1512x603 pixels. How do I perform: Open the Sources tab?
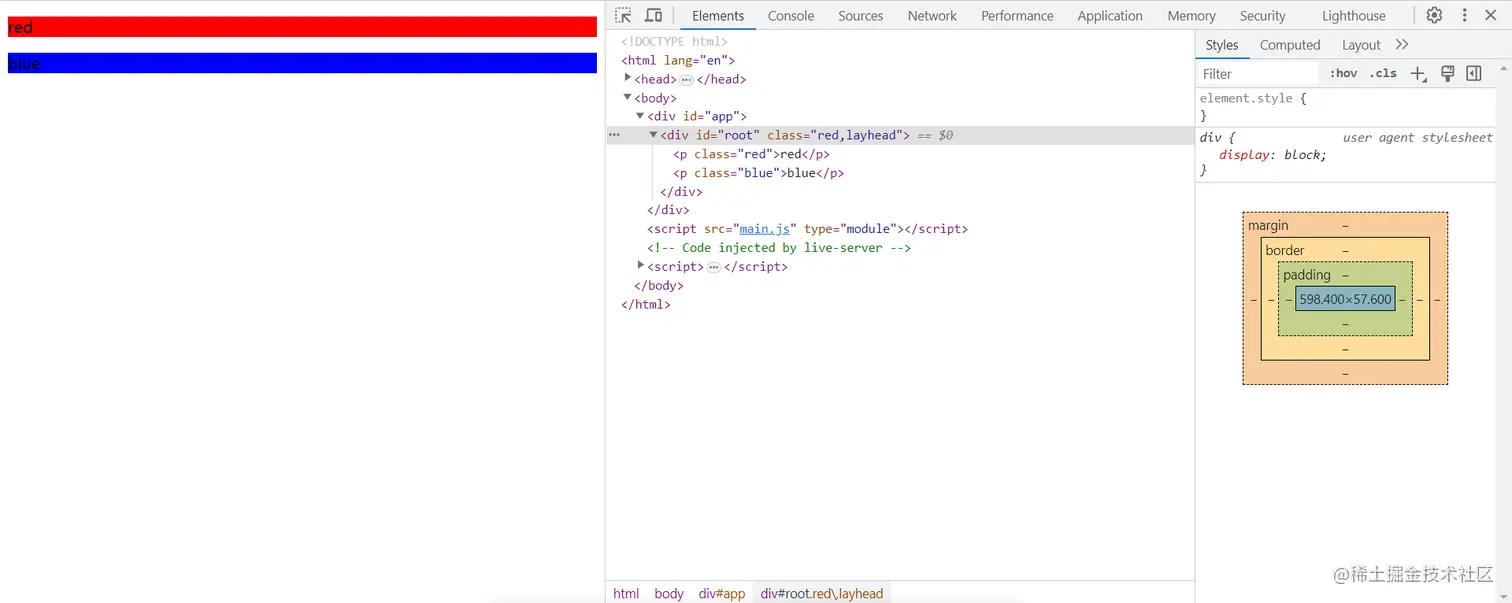pyautogui.click(x=861, y=16)
